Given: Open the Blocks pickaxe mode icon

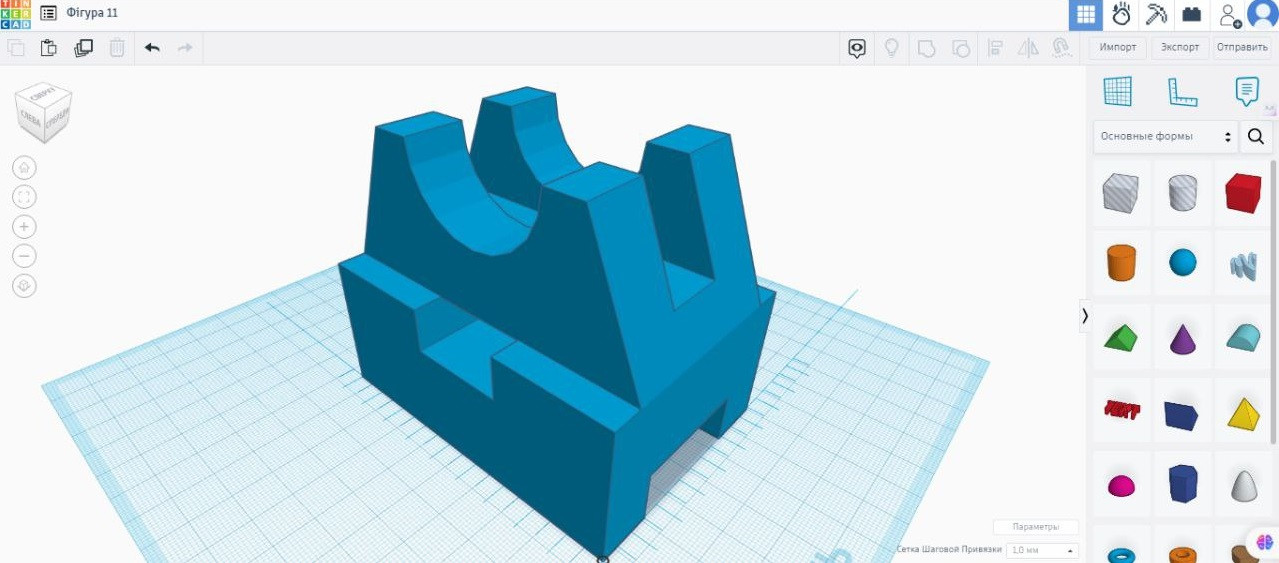Looking at the screenshot, I should click(x=1156, y=15).
